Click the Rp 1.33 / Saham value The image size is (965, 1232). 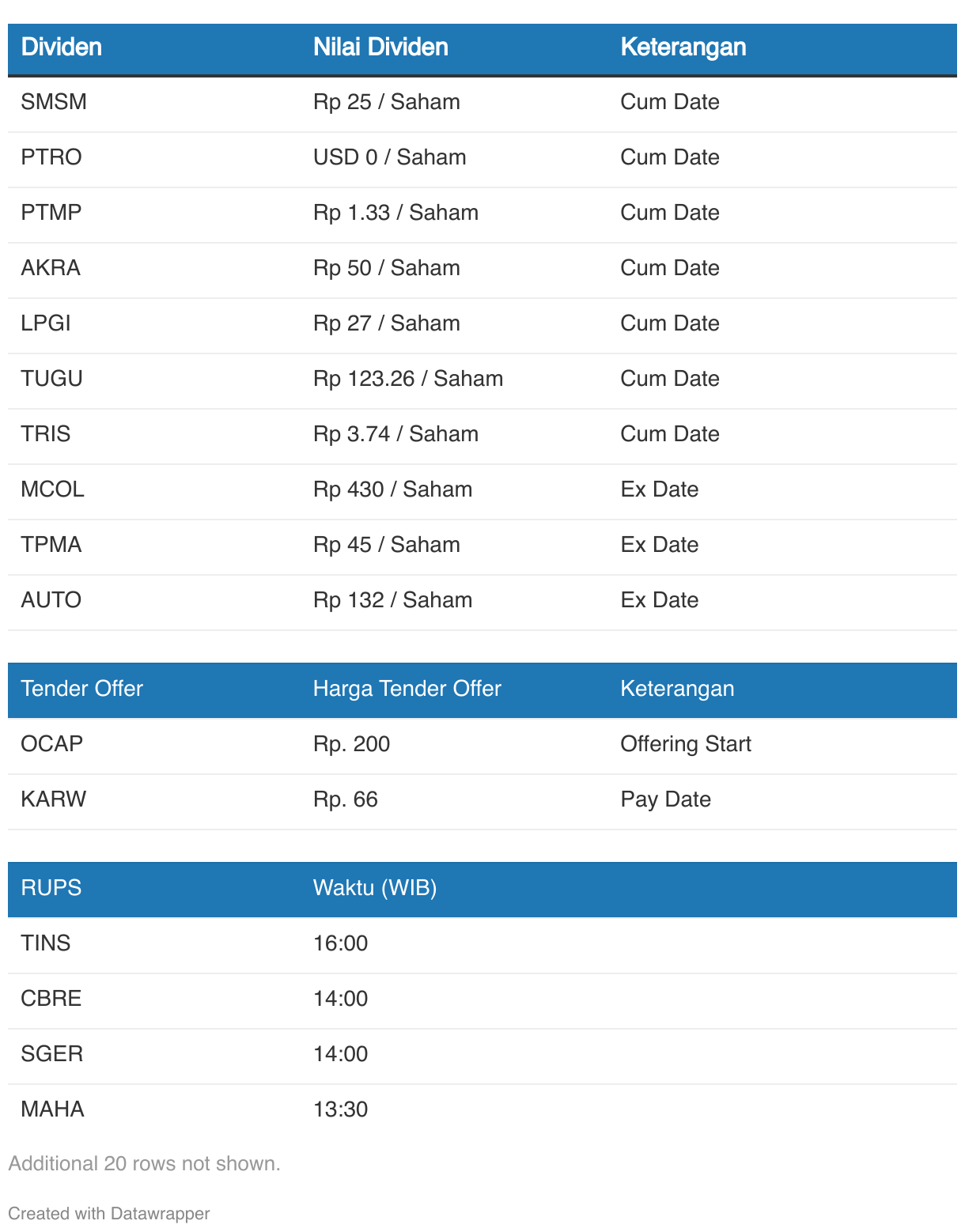click(x=395, y=213)
